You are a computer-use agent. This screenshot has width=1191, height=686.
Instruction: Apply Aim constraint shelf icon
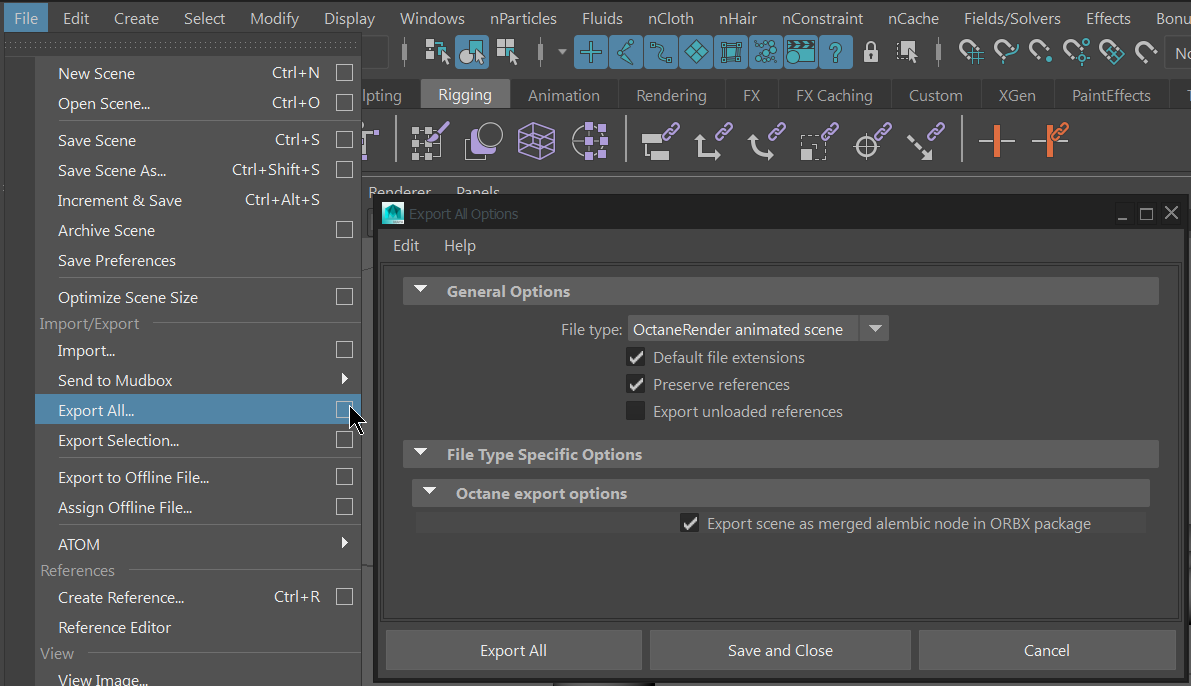[872, 141]
